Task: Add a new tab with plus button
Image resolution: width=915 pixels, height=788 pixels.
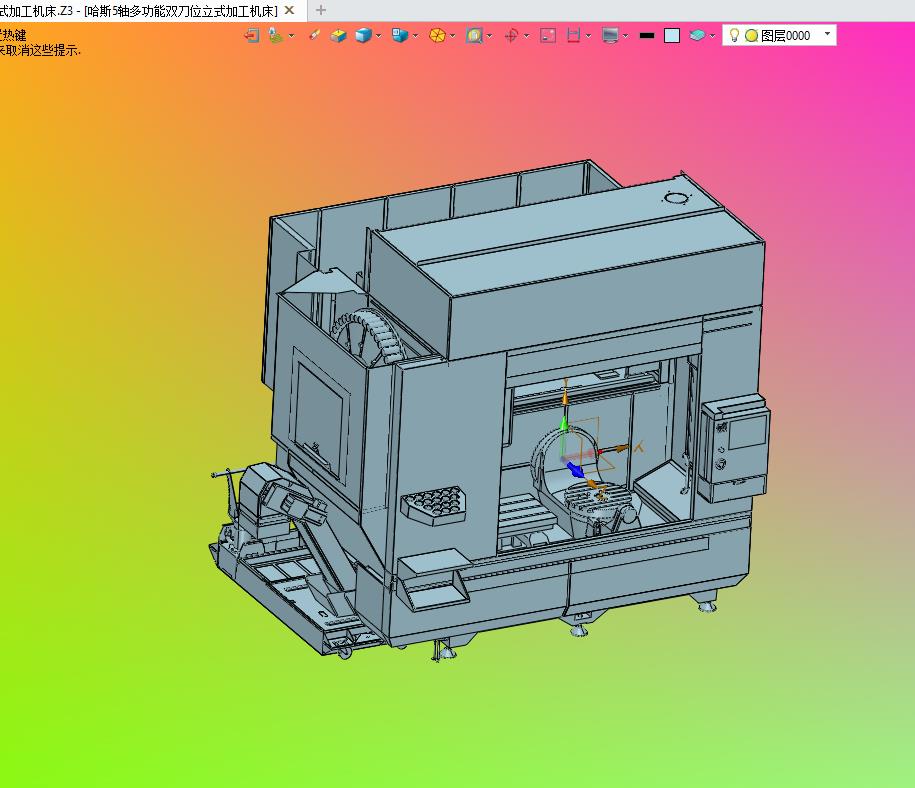Action: coord(320,11)
